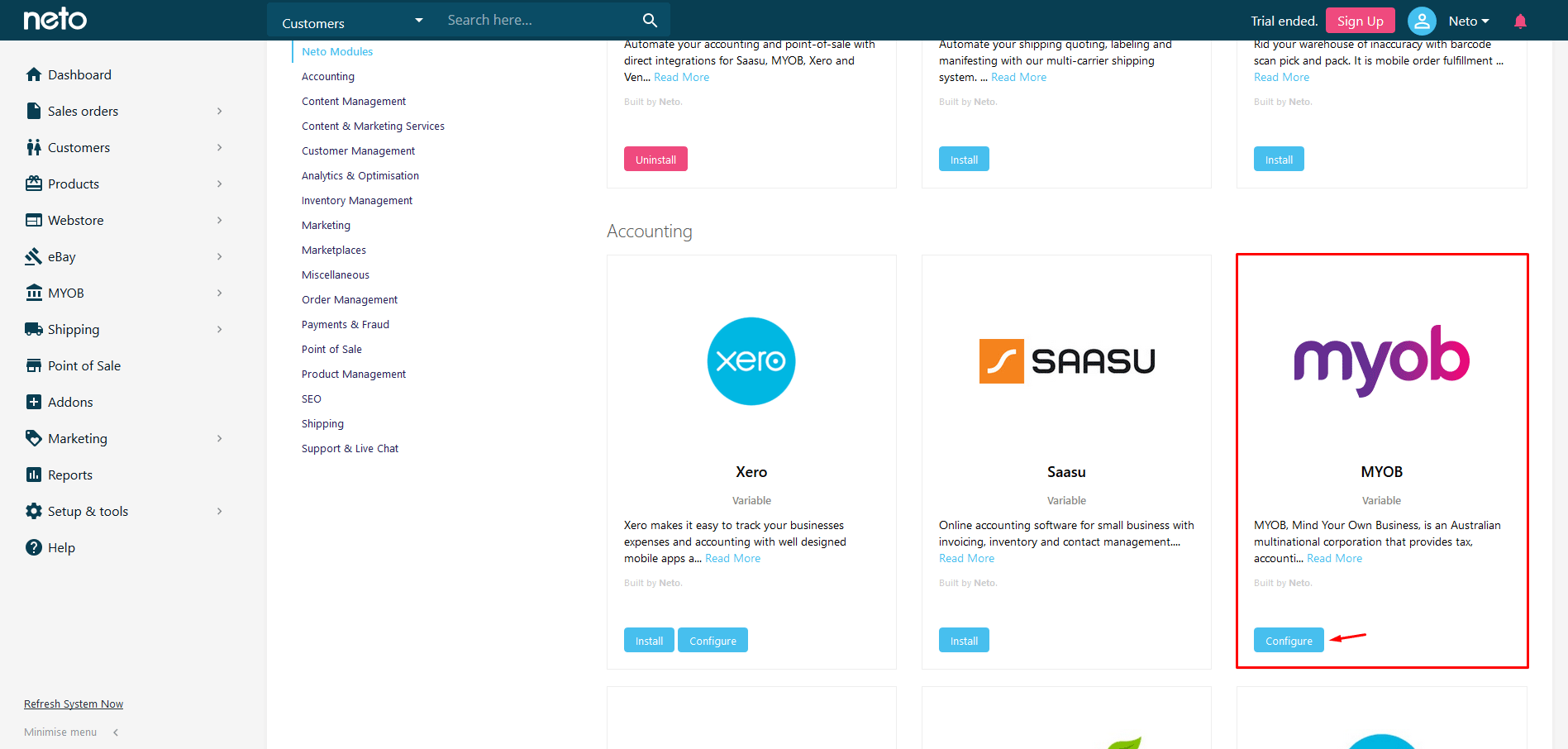1568x749 pixels.
Task: Click Refresh System Now link
Action: click(x=74, y=704)
